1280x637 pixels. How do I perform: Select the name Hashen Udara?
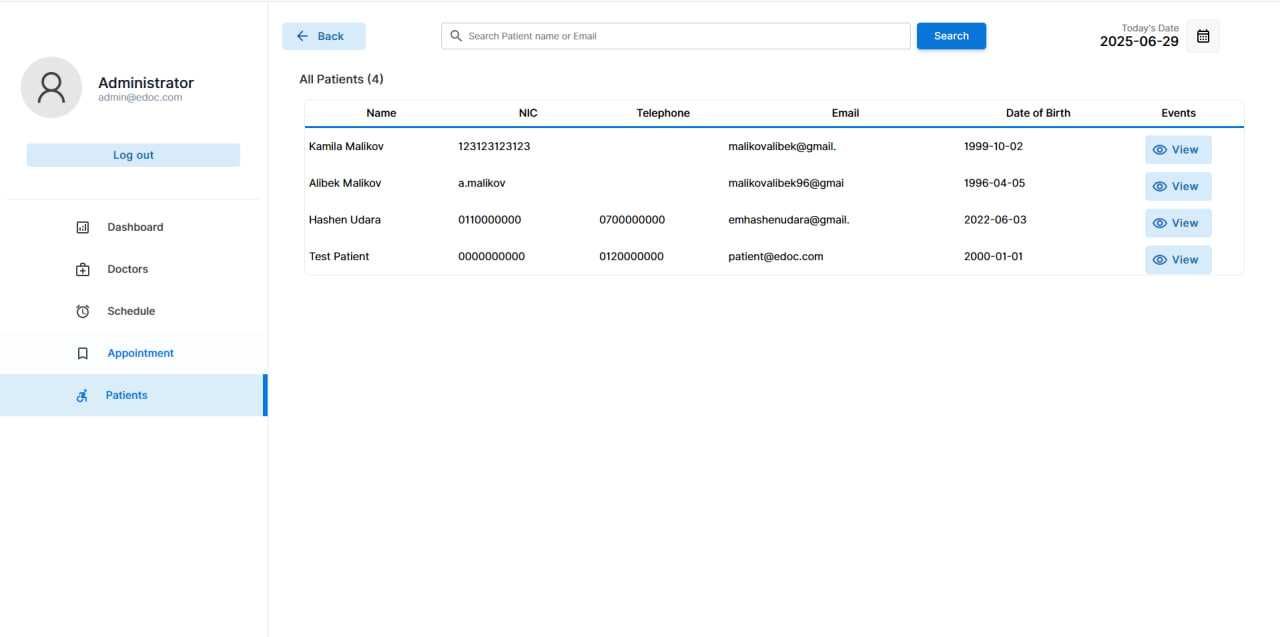345,220
